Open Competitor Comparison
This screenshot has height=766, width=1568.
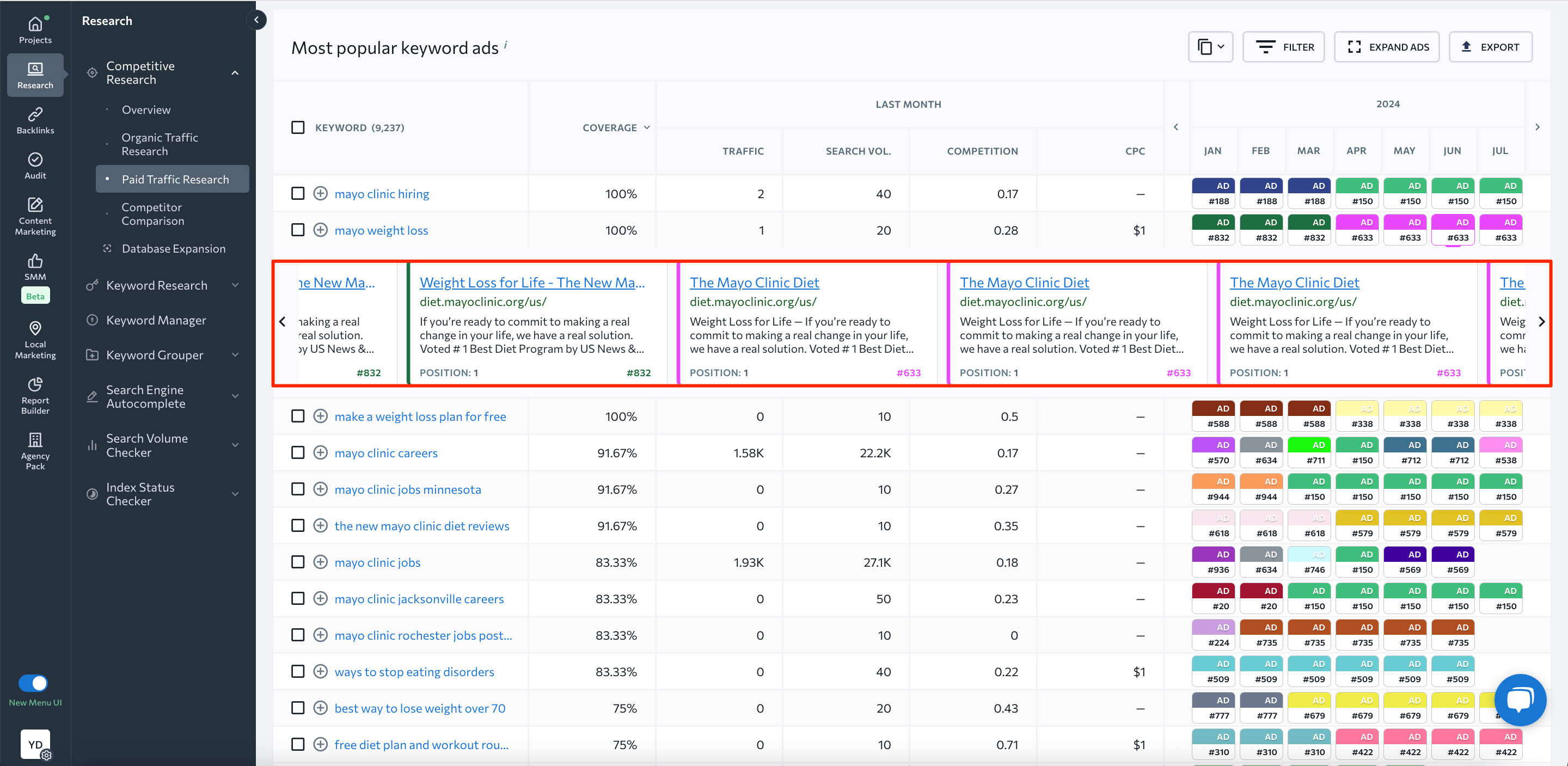click(152, 215)
